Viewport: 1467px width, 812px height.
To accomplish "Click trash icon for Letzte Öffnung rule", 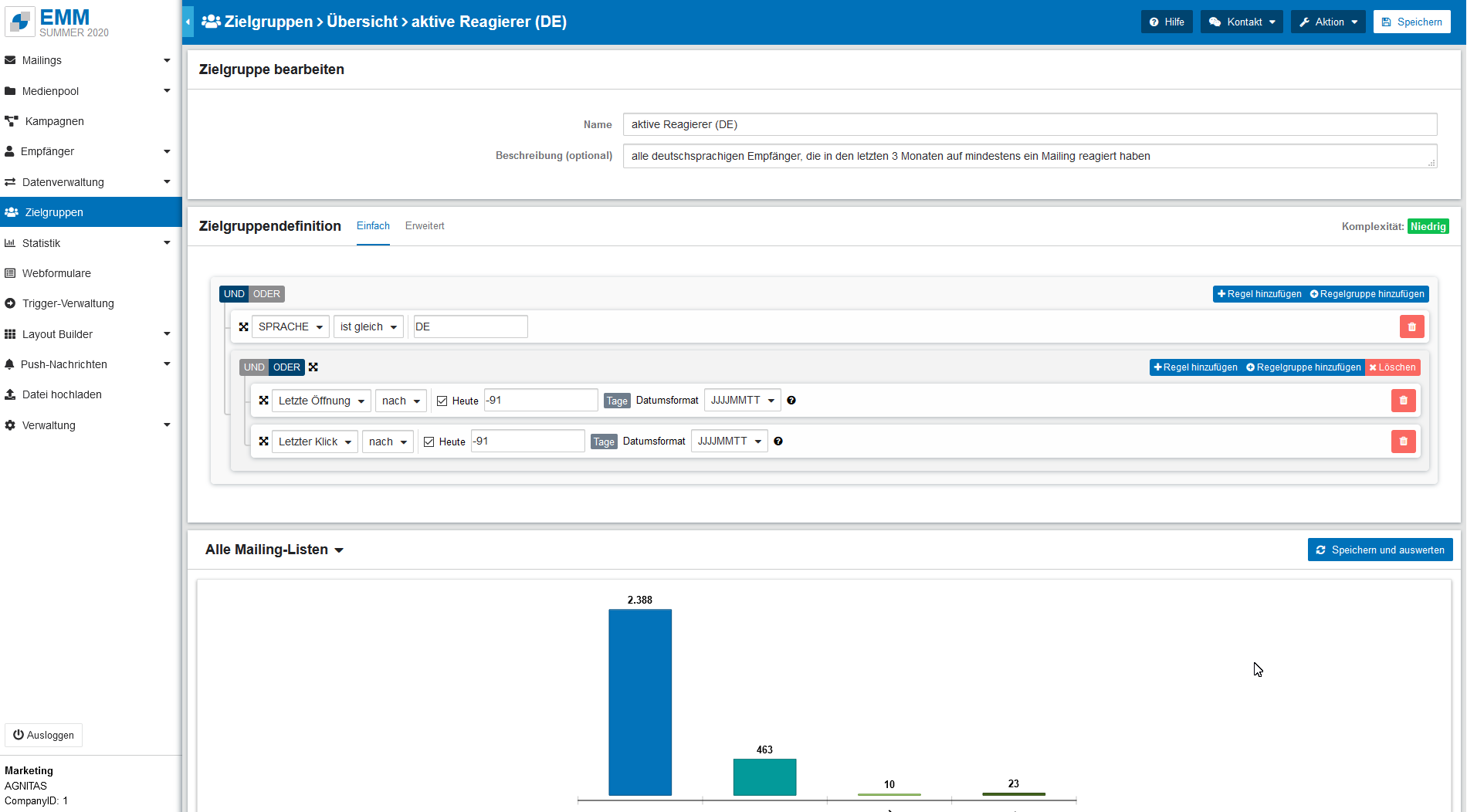I will (1403, 401).
